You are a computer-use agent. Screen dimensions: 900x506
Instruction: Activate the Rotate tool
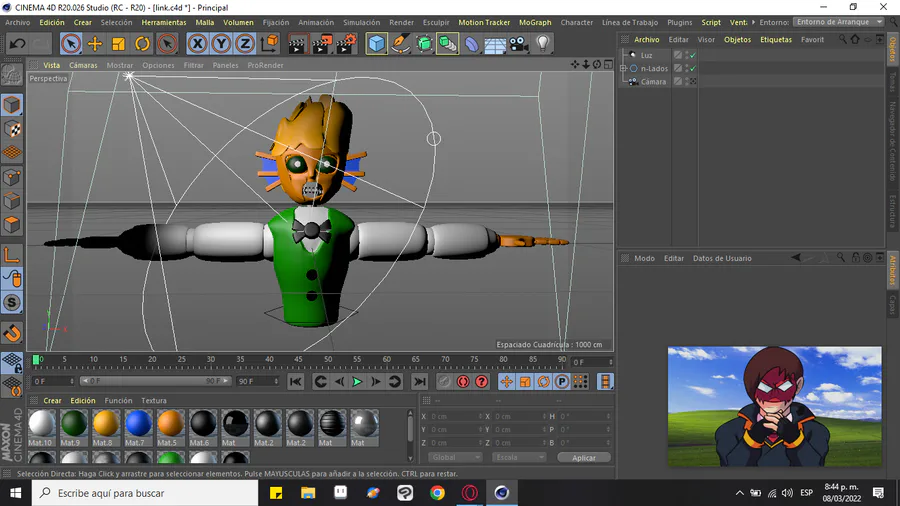click(142, 44)
